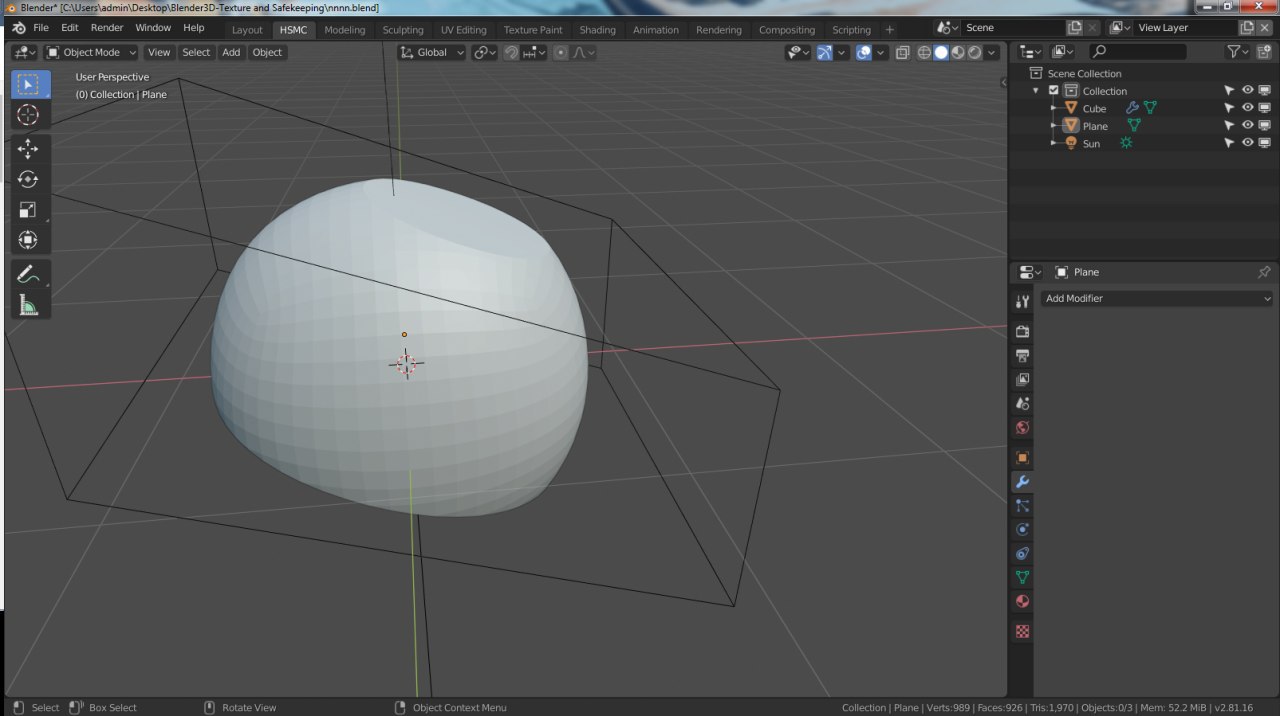Switch to wireframe viewport shading
This screenshot has width=1280, height=716.
(x=924, y=52)
